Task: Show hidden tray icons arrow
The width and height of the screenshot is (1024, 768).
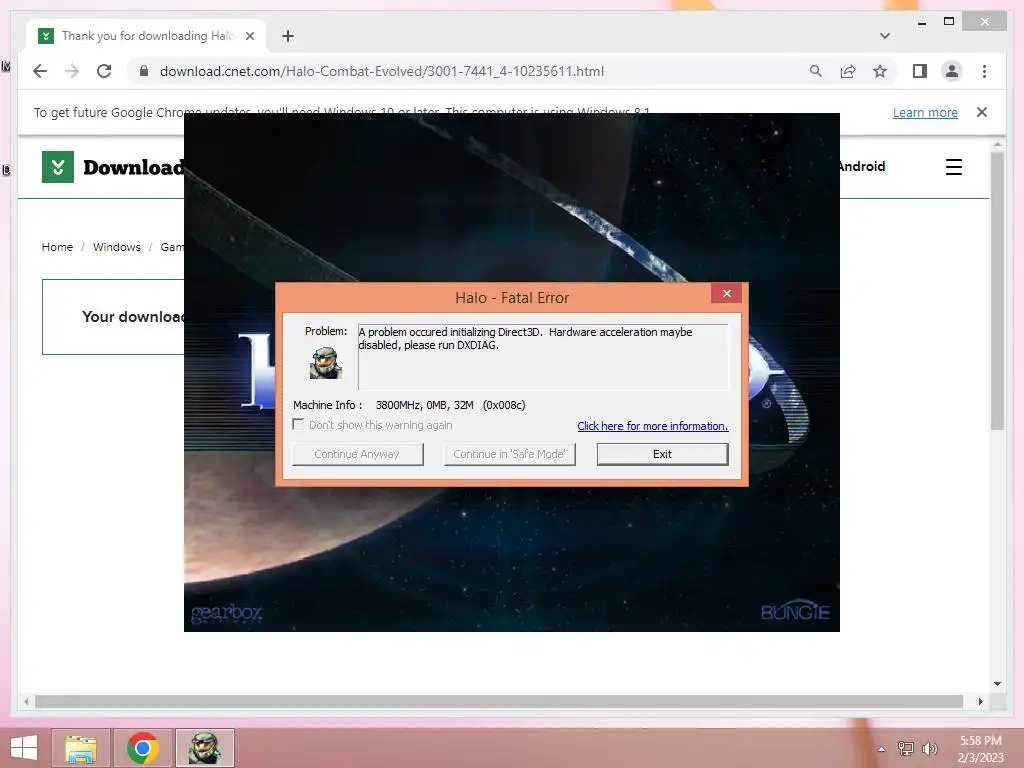Action: (882, 749)
